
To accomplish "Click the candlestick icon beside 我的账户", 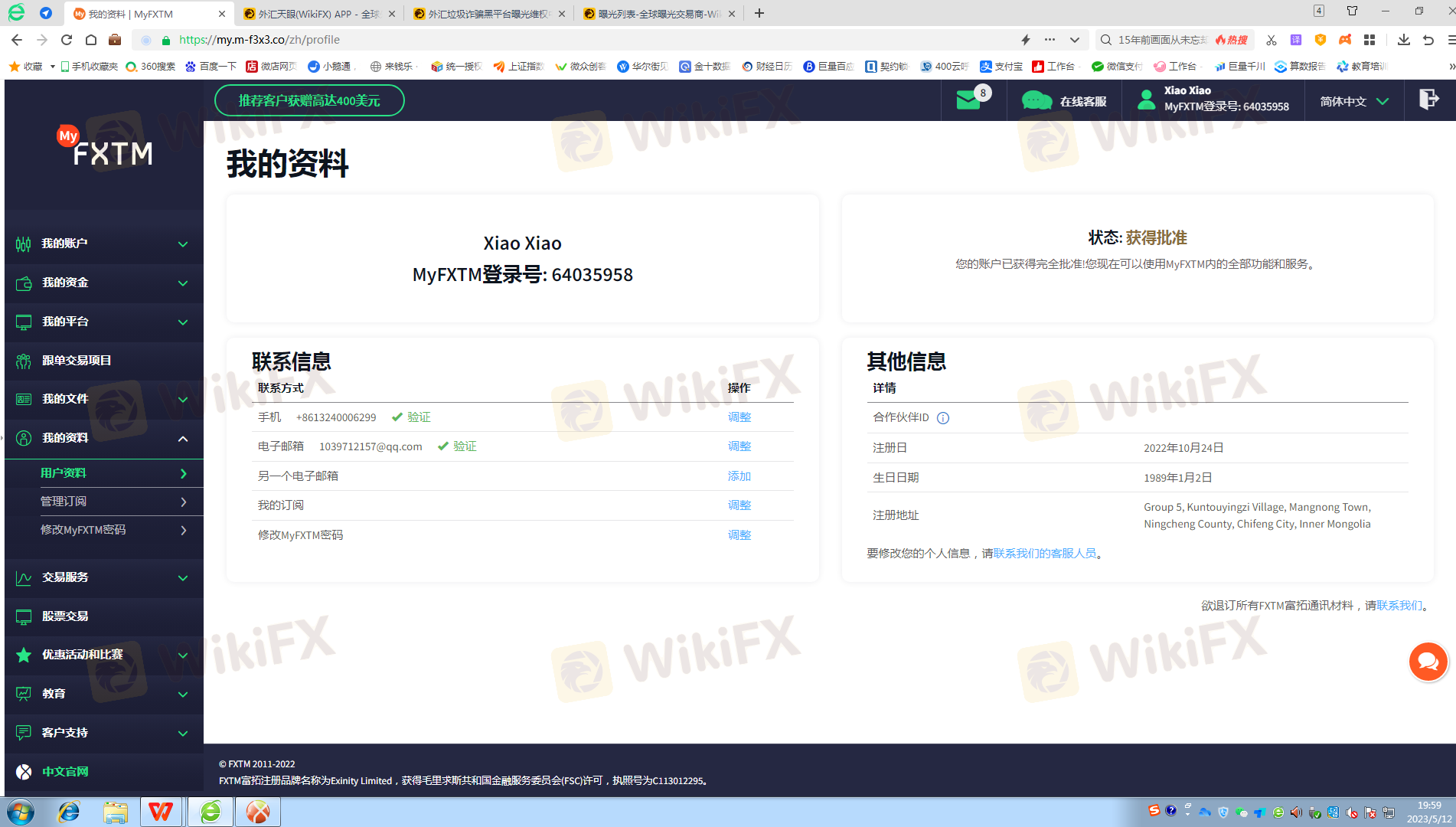I will (24, 244).
